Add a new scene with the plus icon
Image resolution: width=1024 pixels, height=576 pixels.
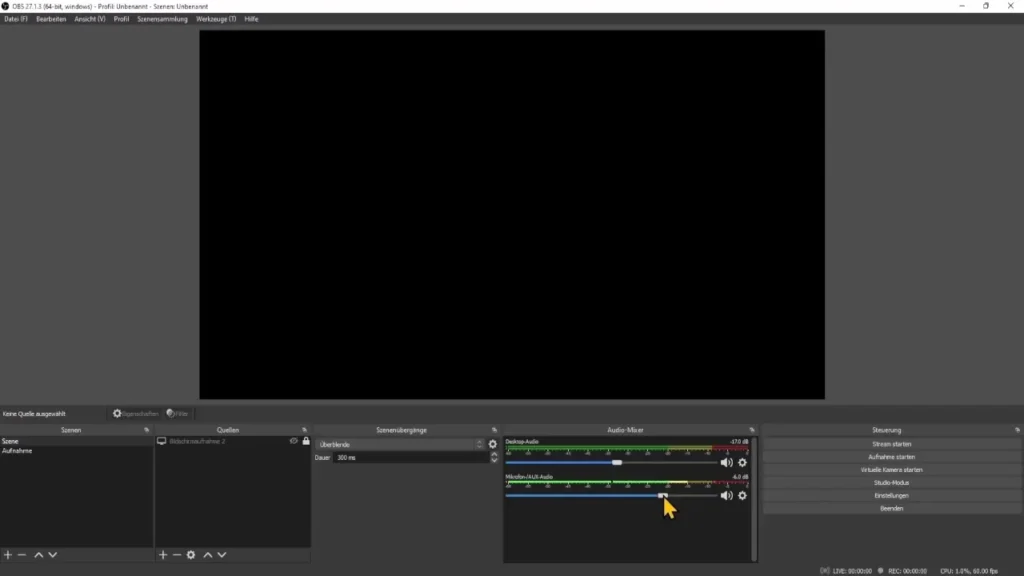click(10, 555)
